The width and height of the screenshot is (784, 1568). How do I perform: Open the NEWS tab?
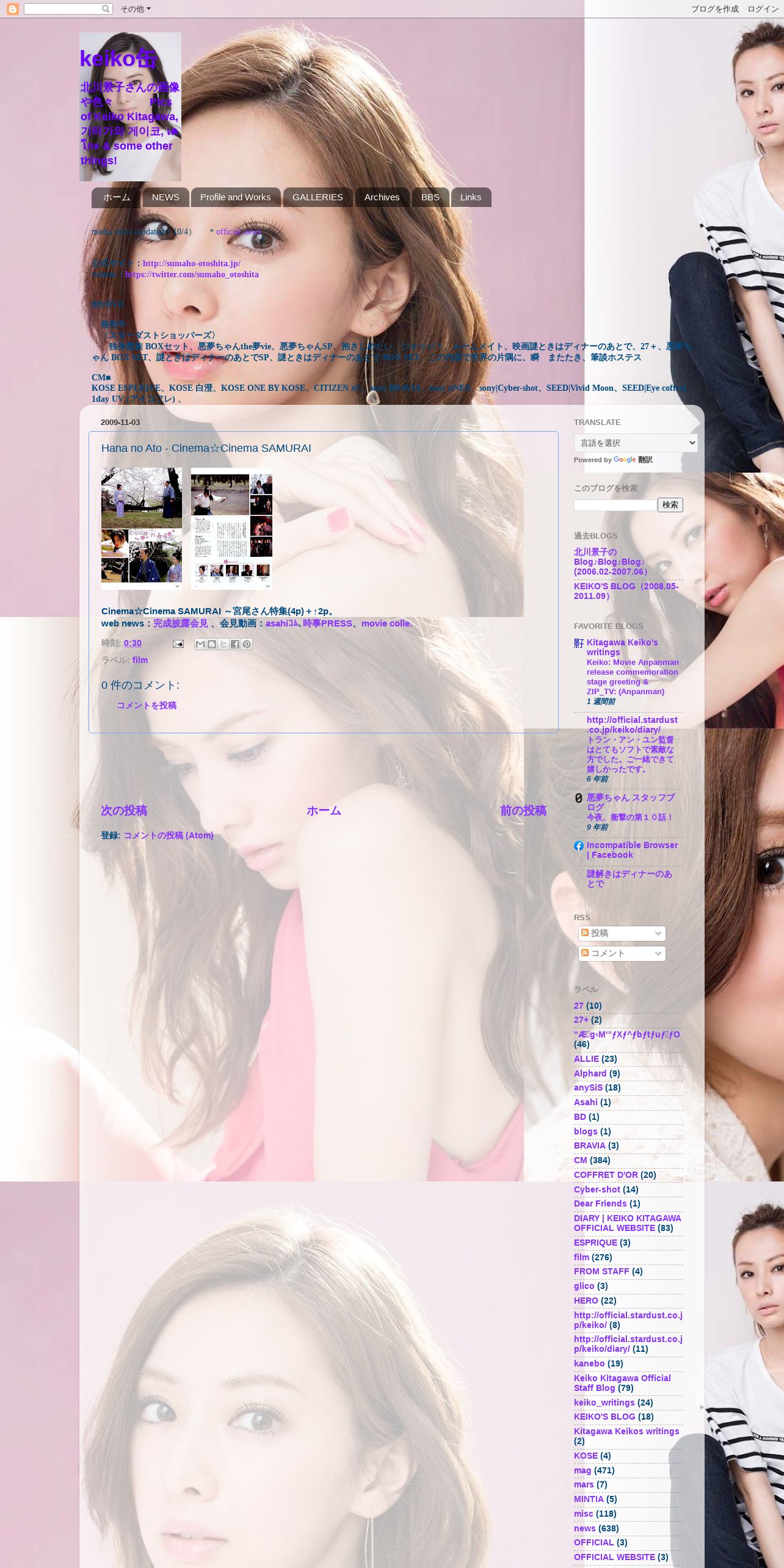point(165,197)
